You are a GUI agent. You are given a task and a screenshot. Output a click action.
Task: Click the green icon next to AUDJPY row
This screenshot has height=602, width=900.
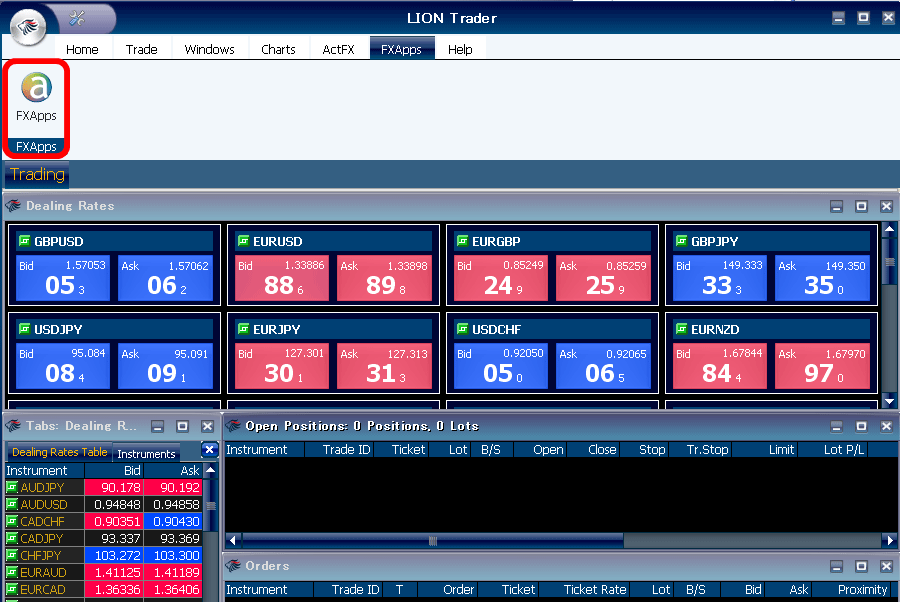(x=12, y=488)
